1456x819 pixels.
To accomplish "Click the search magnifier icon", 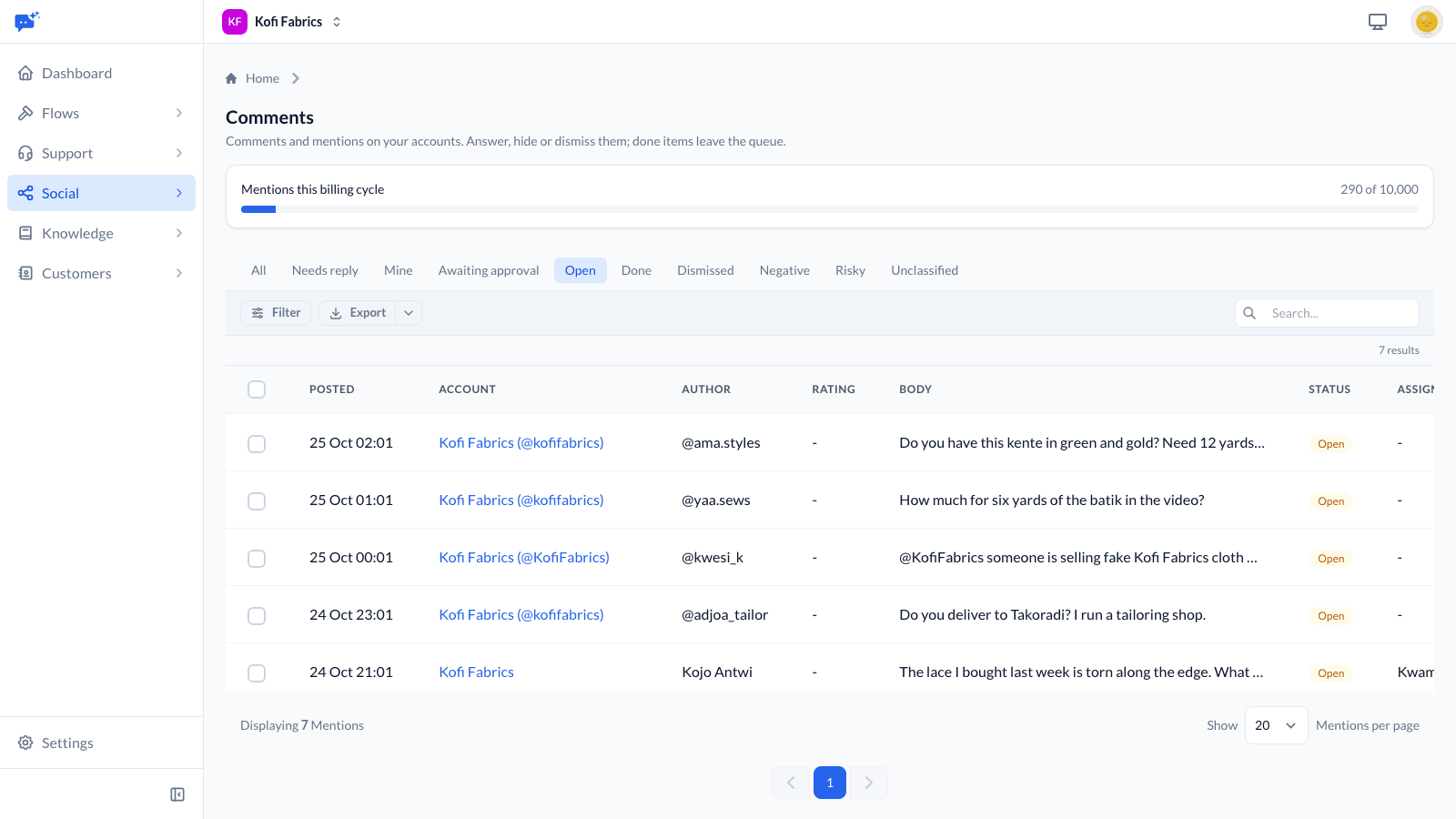I will pyautogui.click(x=1249, y=313).
